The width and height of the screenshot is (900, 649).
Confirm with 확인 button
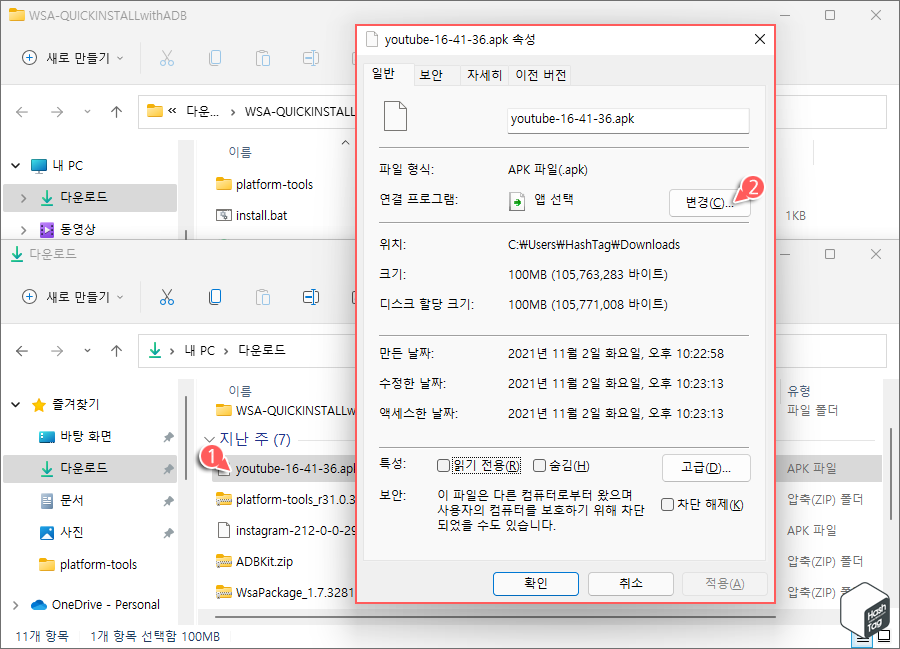pyautogui.click(x=536, y=584)
